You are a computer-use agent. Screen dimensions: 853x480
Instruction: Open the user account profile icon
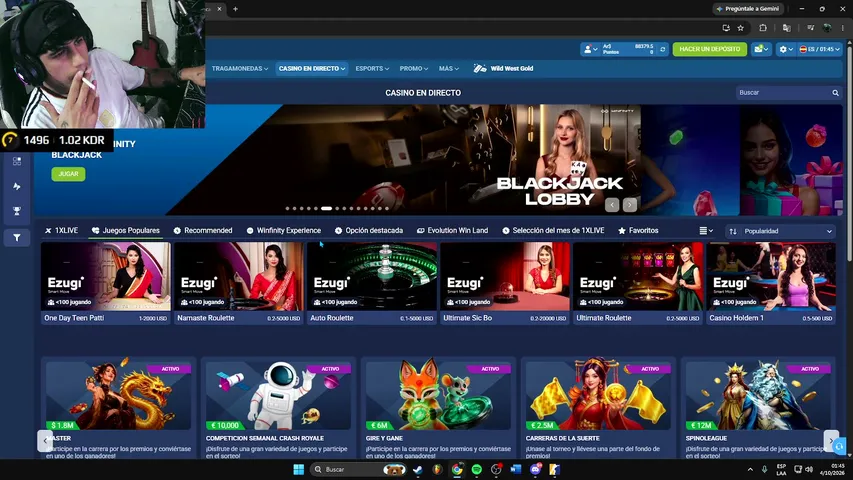coord(590,49)
